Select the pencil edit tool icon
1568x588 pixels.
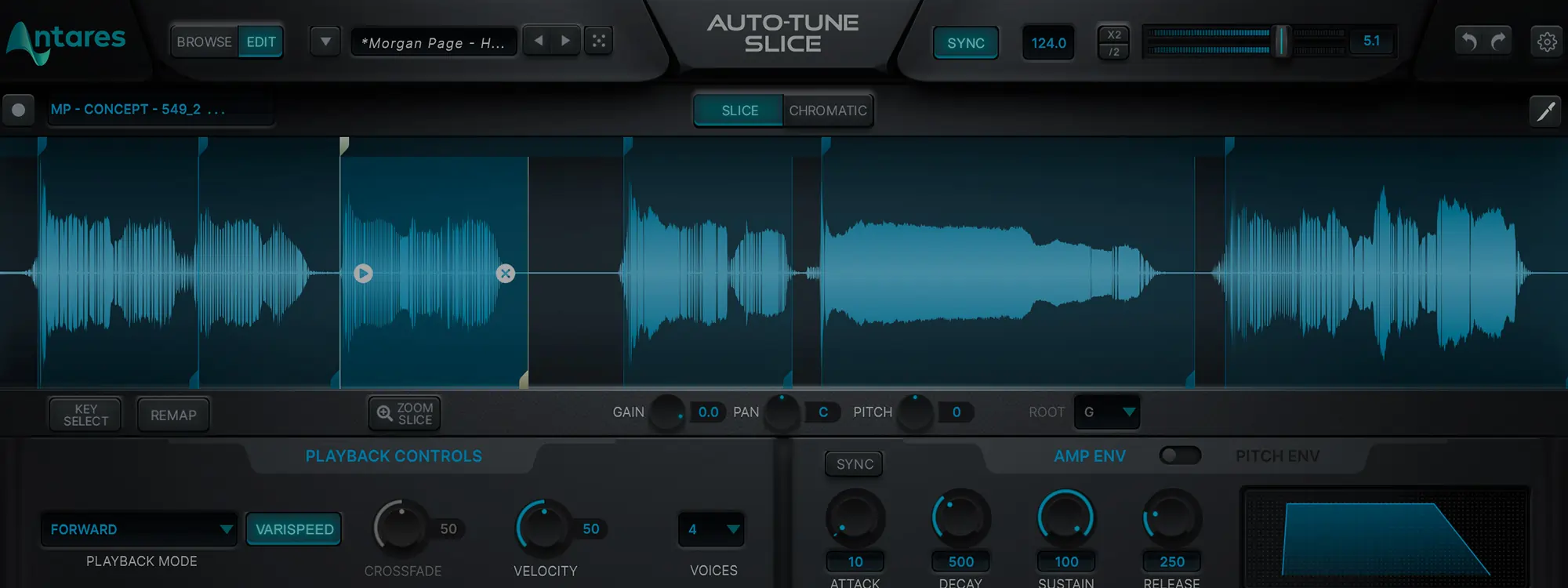click(x=1545, y=111)
